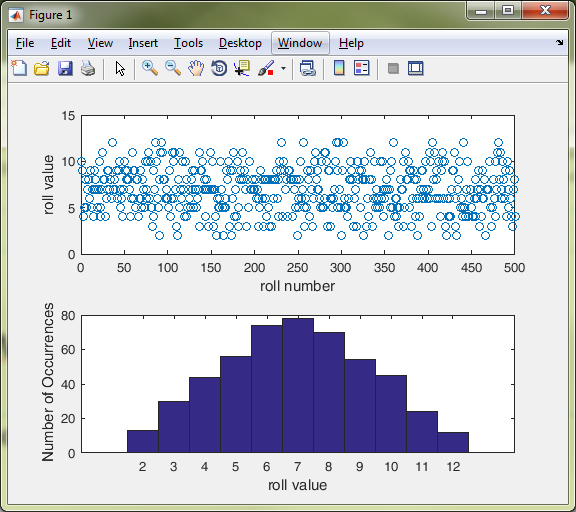Close the Figure 1 window
Screen dimensions: 576x512
[546, 10]
